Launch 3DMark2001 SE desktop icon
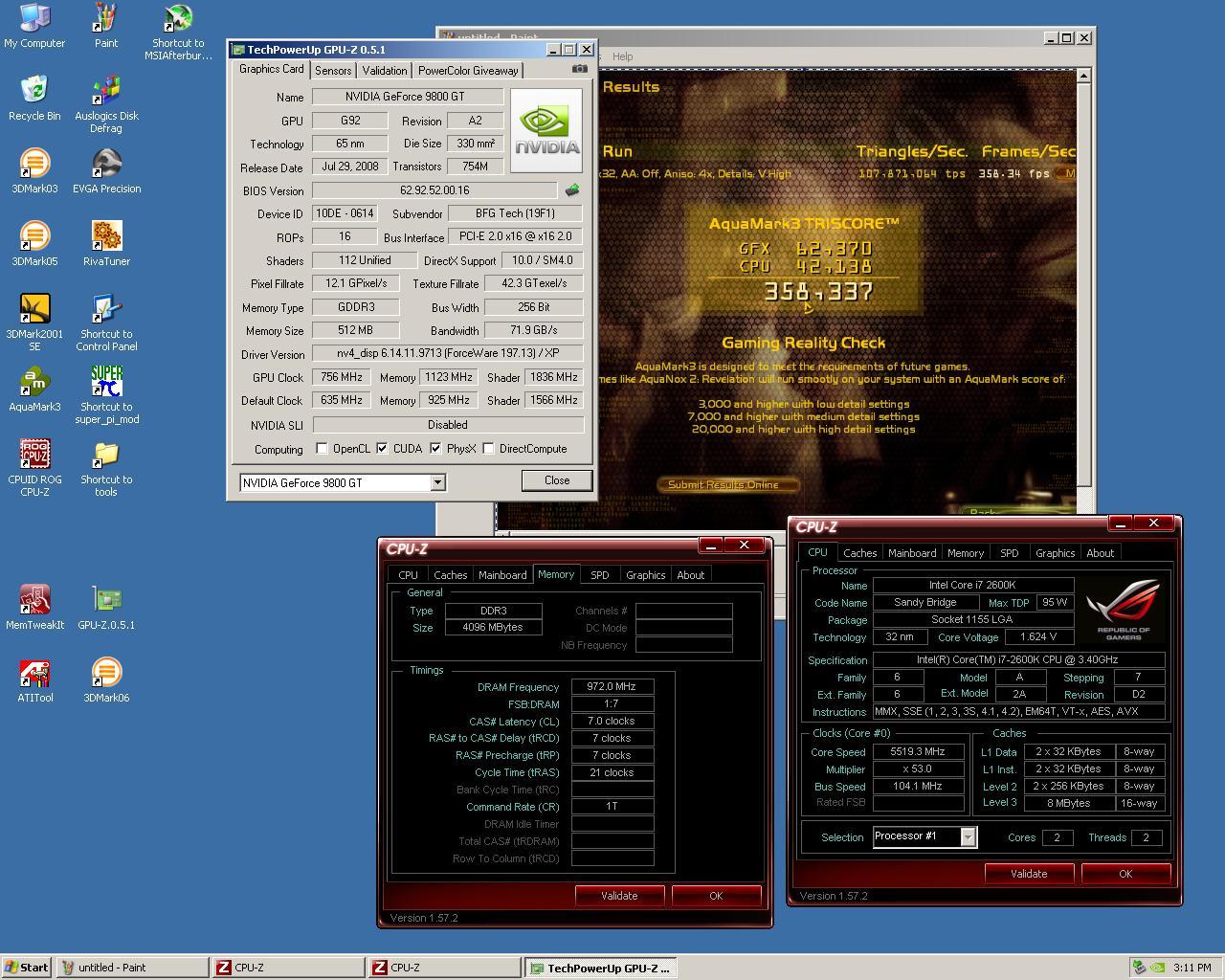1225x980 pixels. (34, 323)
